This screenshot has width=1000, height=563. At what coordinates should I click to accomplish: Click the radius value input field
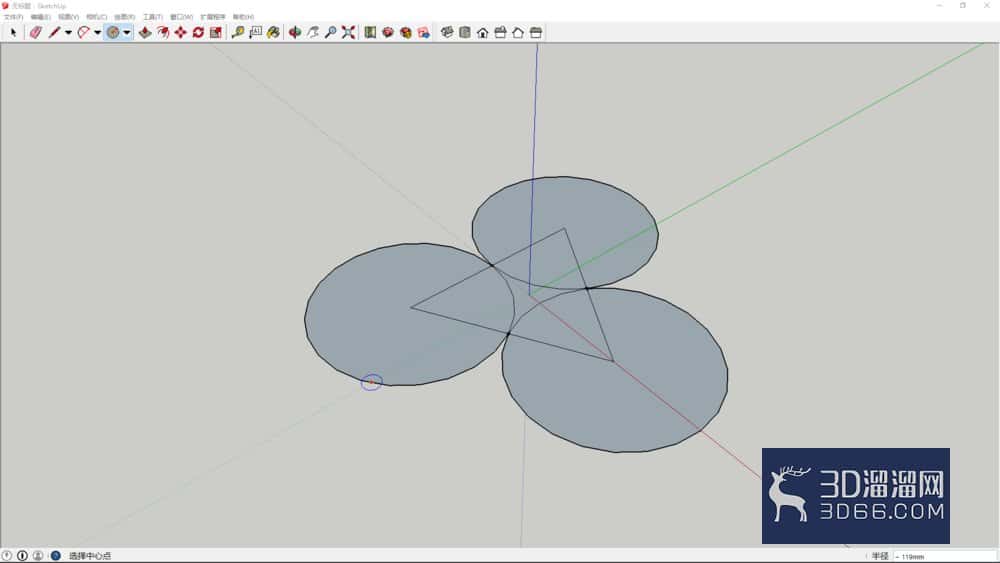click(x=945, y=556)
